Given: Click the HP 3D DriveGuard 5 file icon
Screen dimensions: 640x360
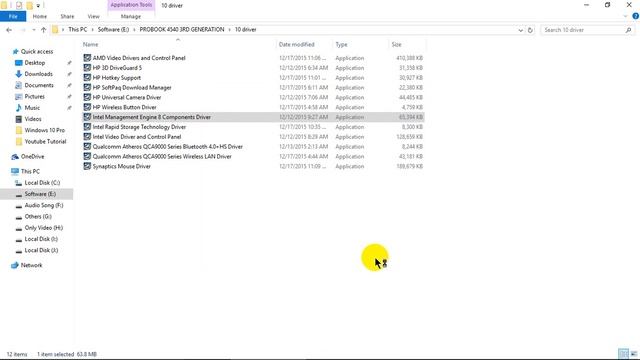Looking at the screenshot, I should [x=87, y=68].
